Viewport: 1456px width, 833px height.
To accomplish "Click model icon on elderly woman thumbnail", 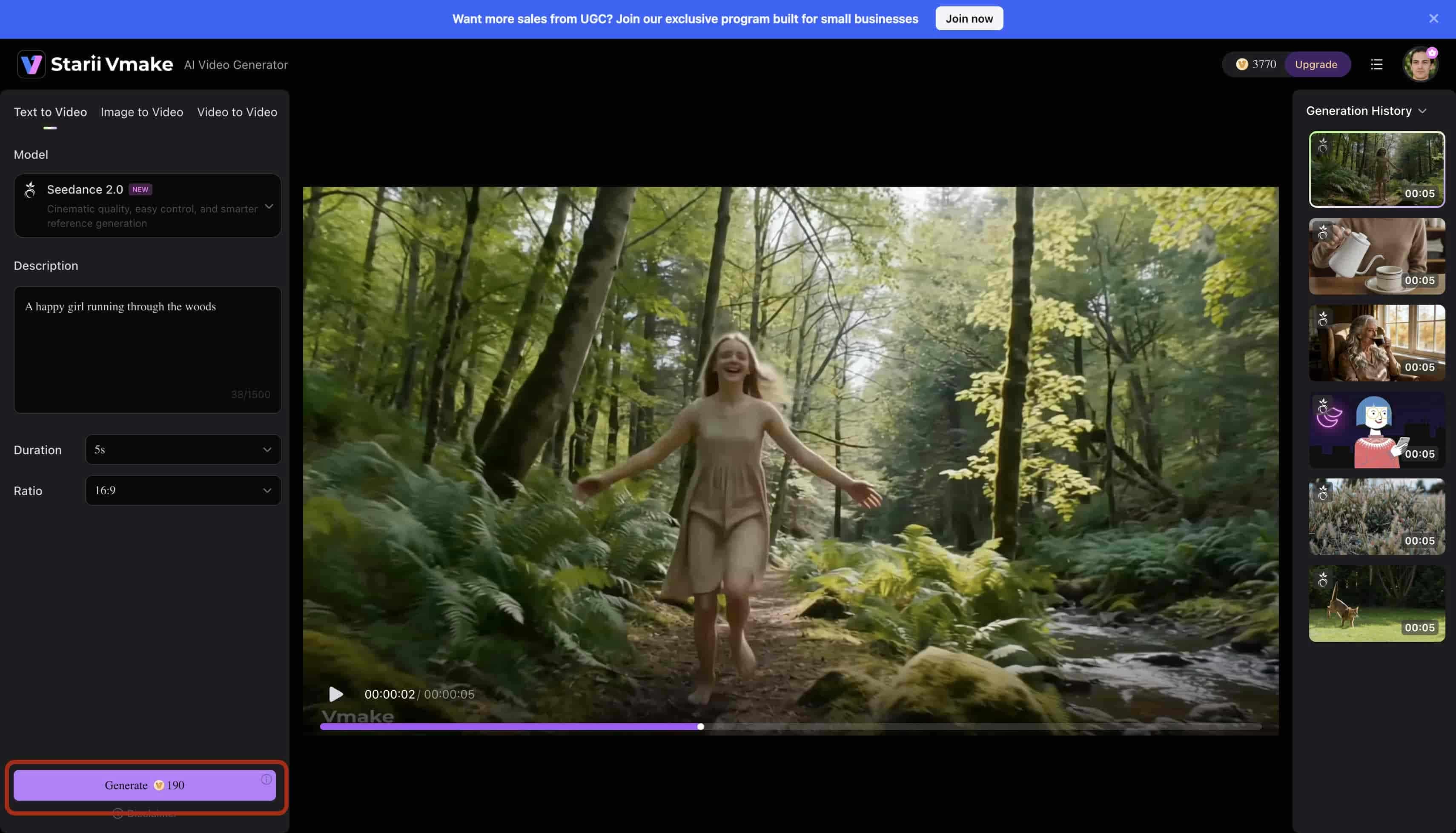I will click(x=1323, y=319).
